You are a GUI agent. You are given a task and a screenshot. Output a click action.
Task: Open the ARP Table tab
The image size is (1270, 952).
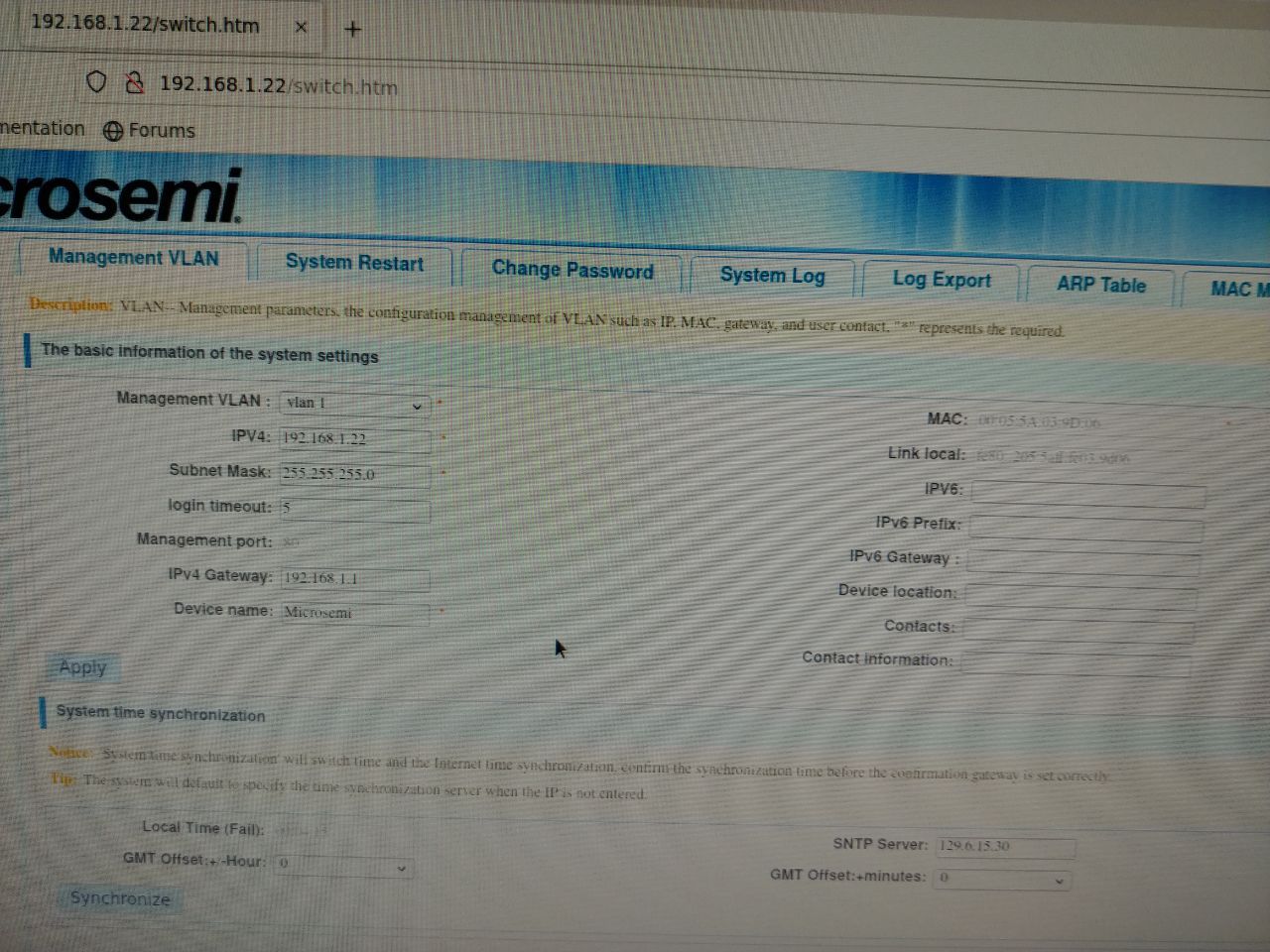point(1100,285)
